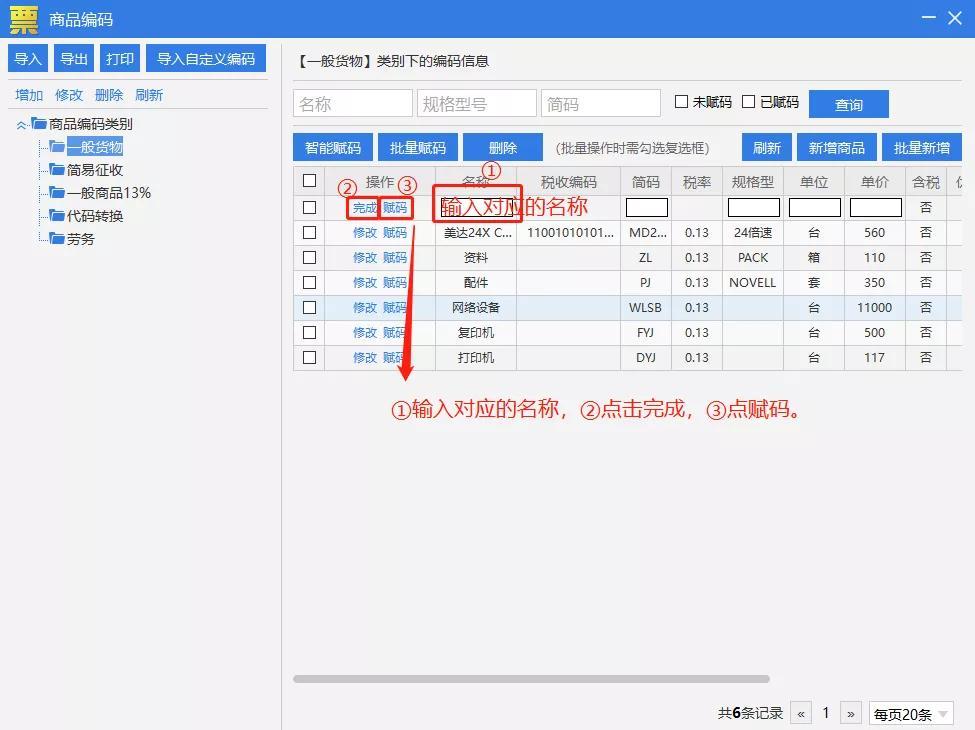Click the folder icon next to 代码转换
This screenshot has height=730, width=975.
(57, 215)
